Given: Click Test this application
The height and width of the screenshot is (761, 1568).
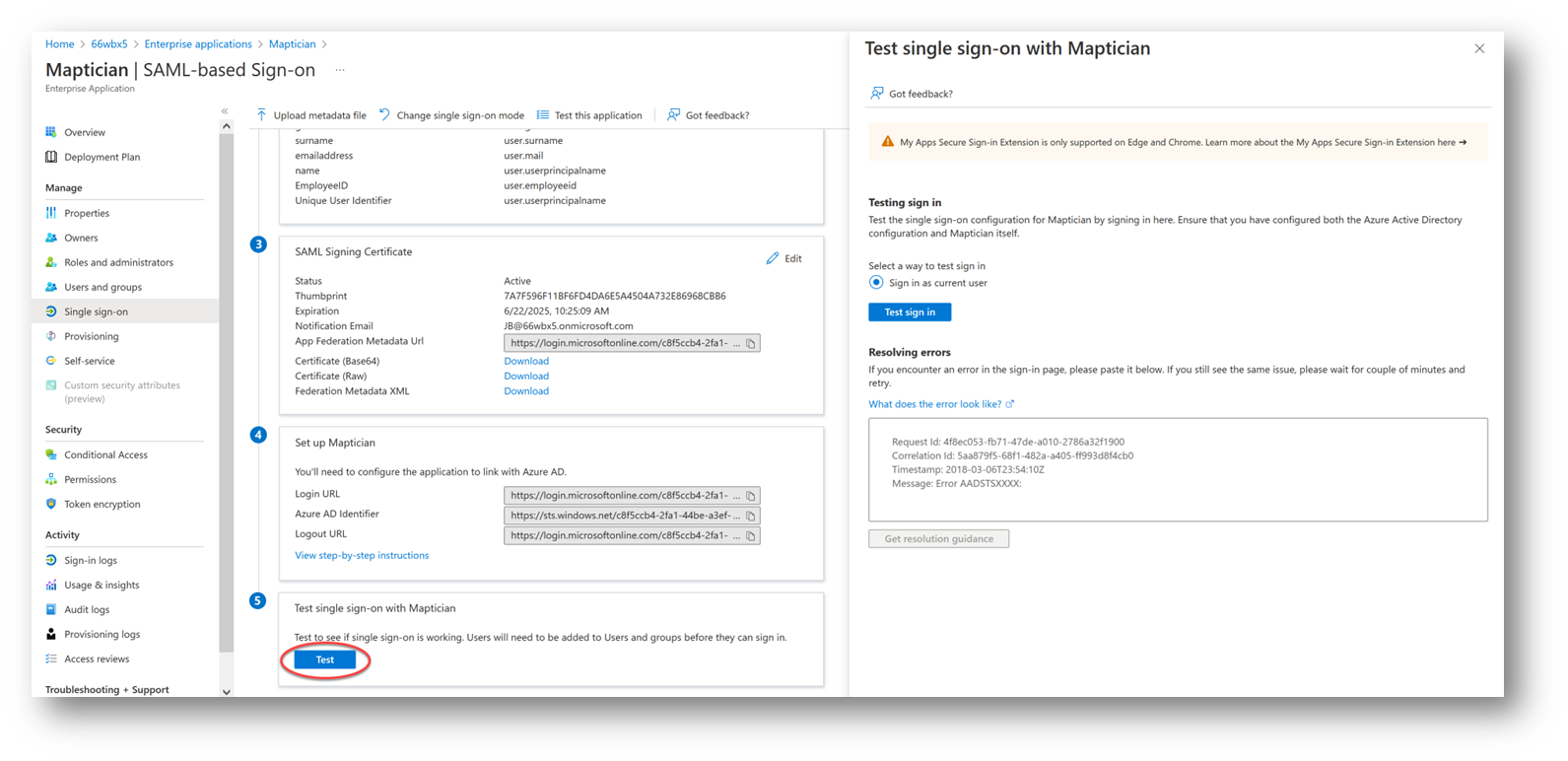Looking at the screenshot, I should click(589, 115).
